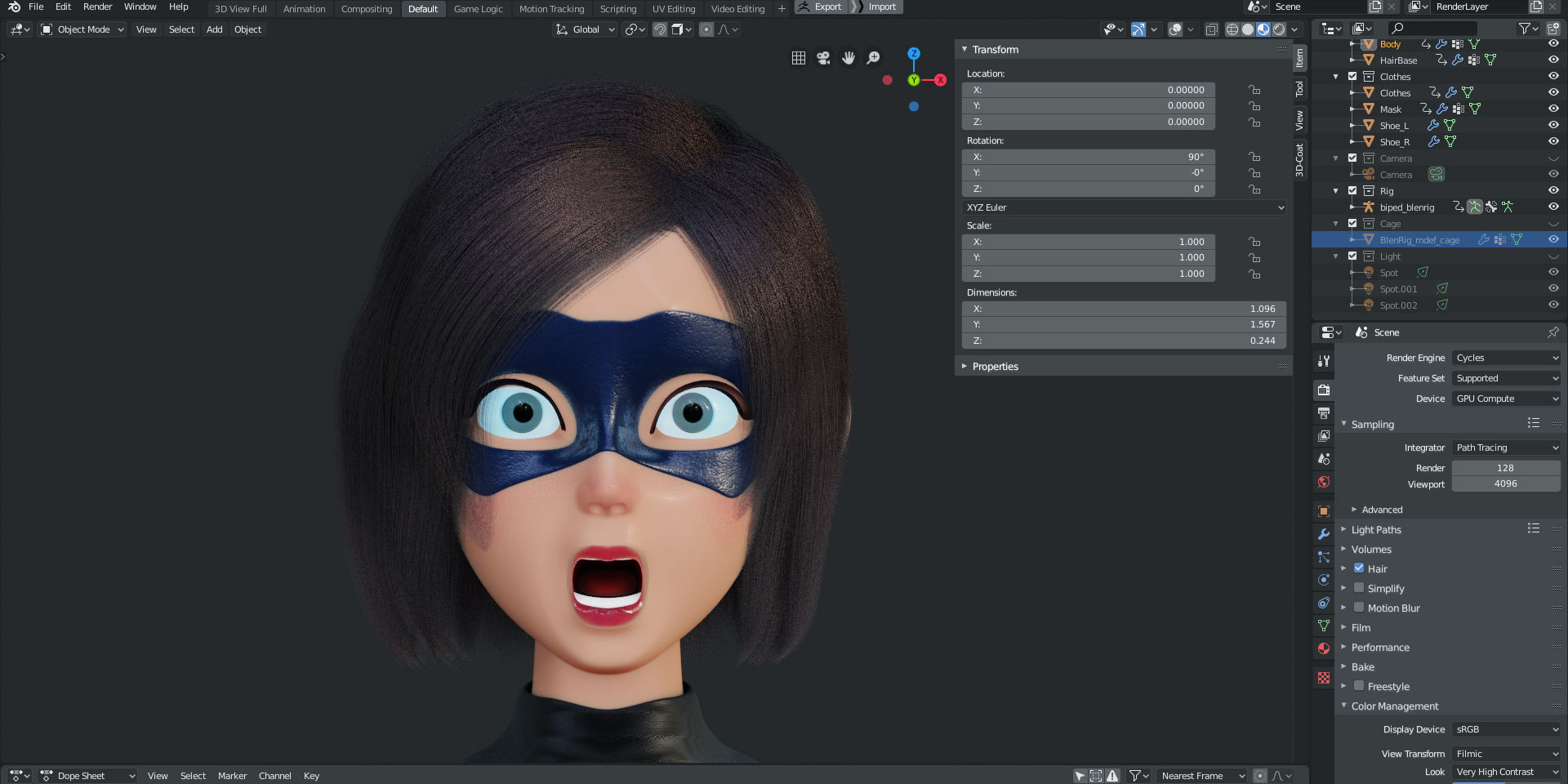Open the Modifiers properties wrench tab
Image resolution: width=1568 pixels, height=784 pixels.
point(1324,534)
